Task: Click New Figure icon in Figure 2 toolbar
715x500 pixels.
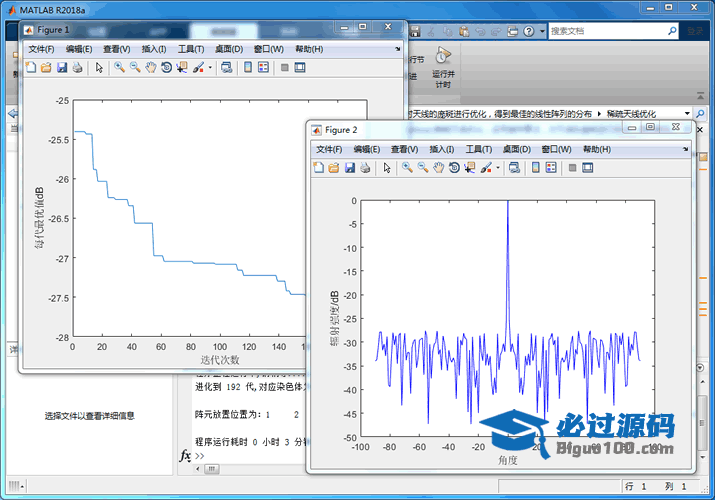Action: (318, 168)
